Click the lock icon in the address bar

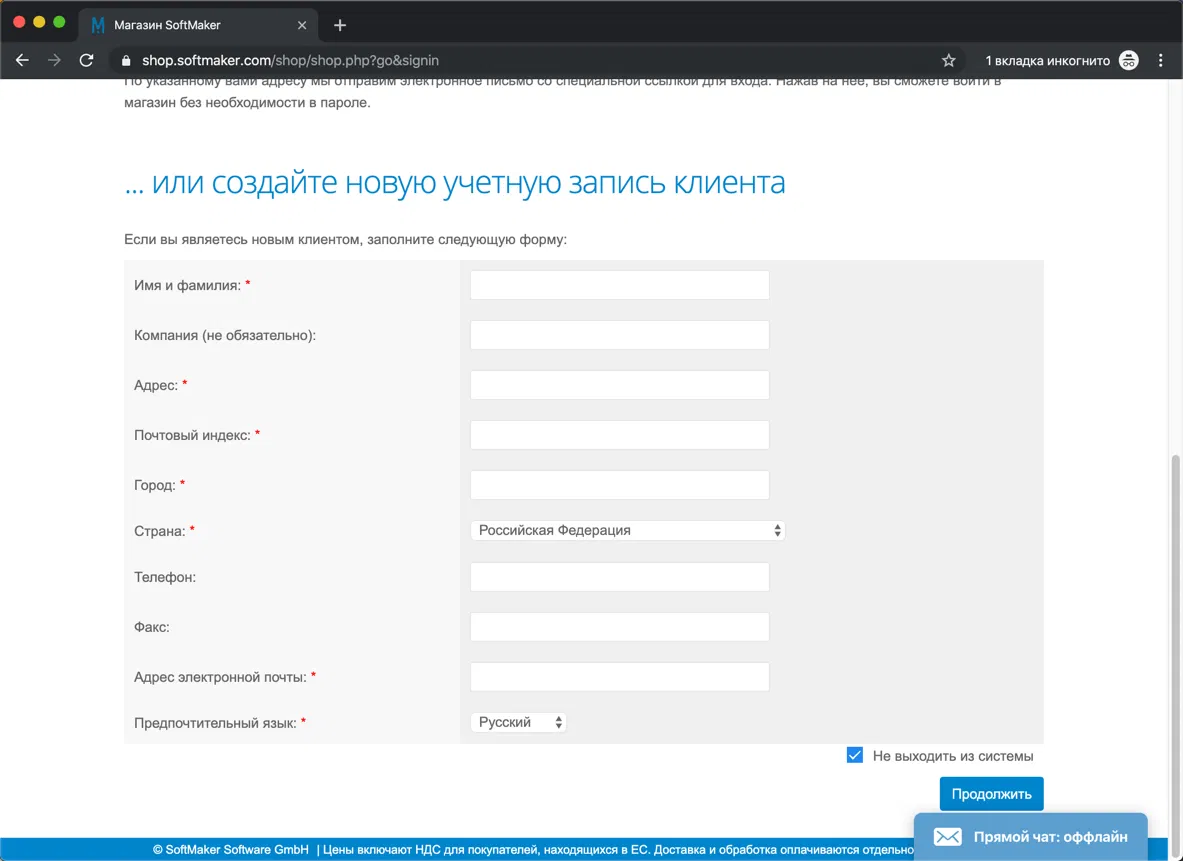pos(125,60)
